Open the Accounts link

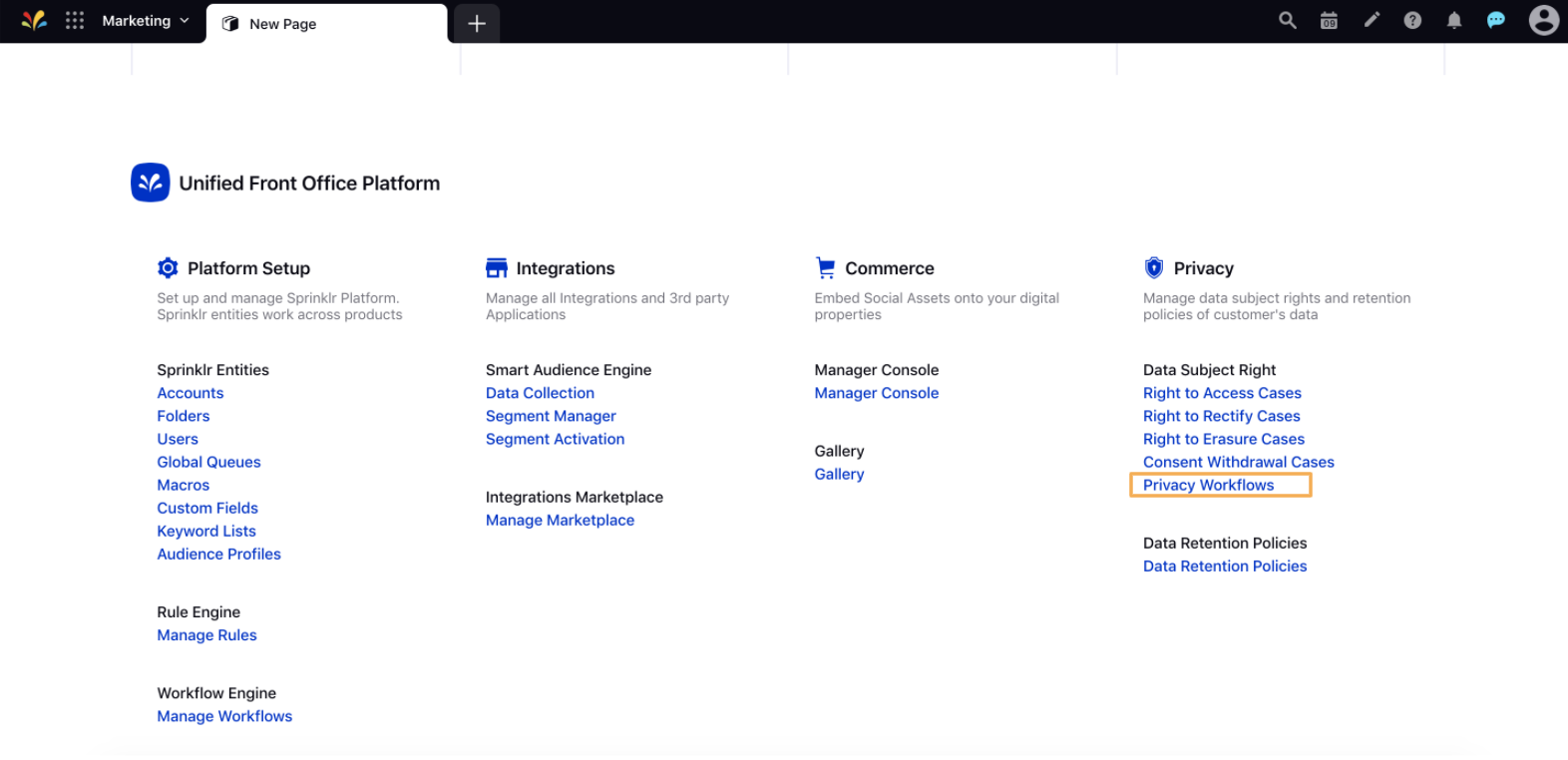point(191,393)
